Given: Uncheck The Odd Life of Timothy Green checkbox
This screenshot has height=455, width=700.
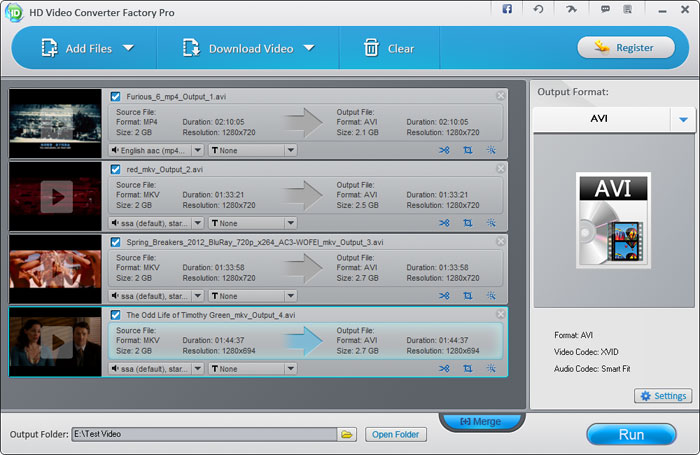Looking at the screenshot, I should point(116,315).
